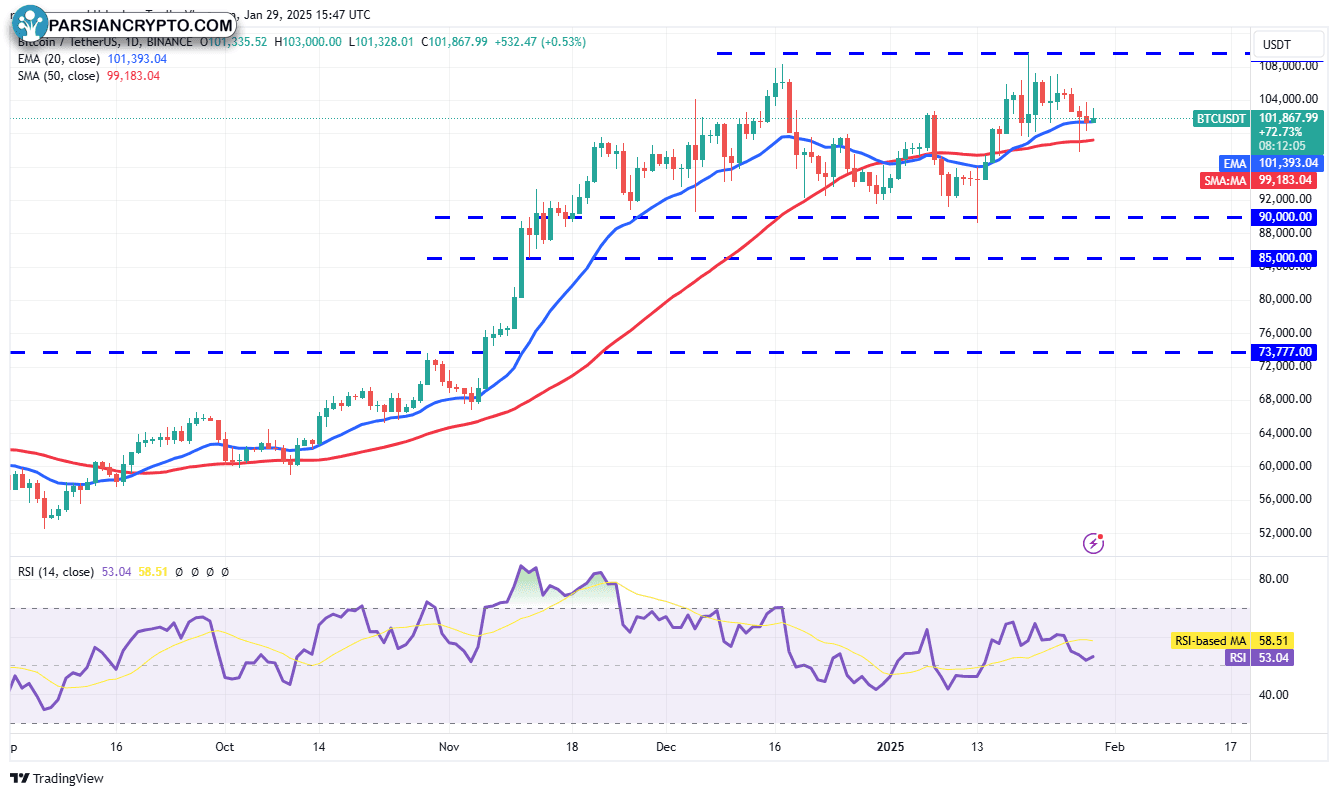The width and height of the screenshot is (1338, 796).
Task: Click the 90,000.00 price line label
Action: [x=1286, y=217]
